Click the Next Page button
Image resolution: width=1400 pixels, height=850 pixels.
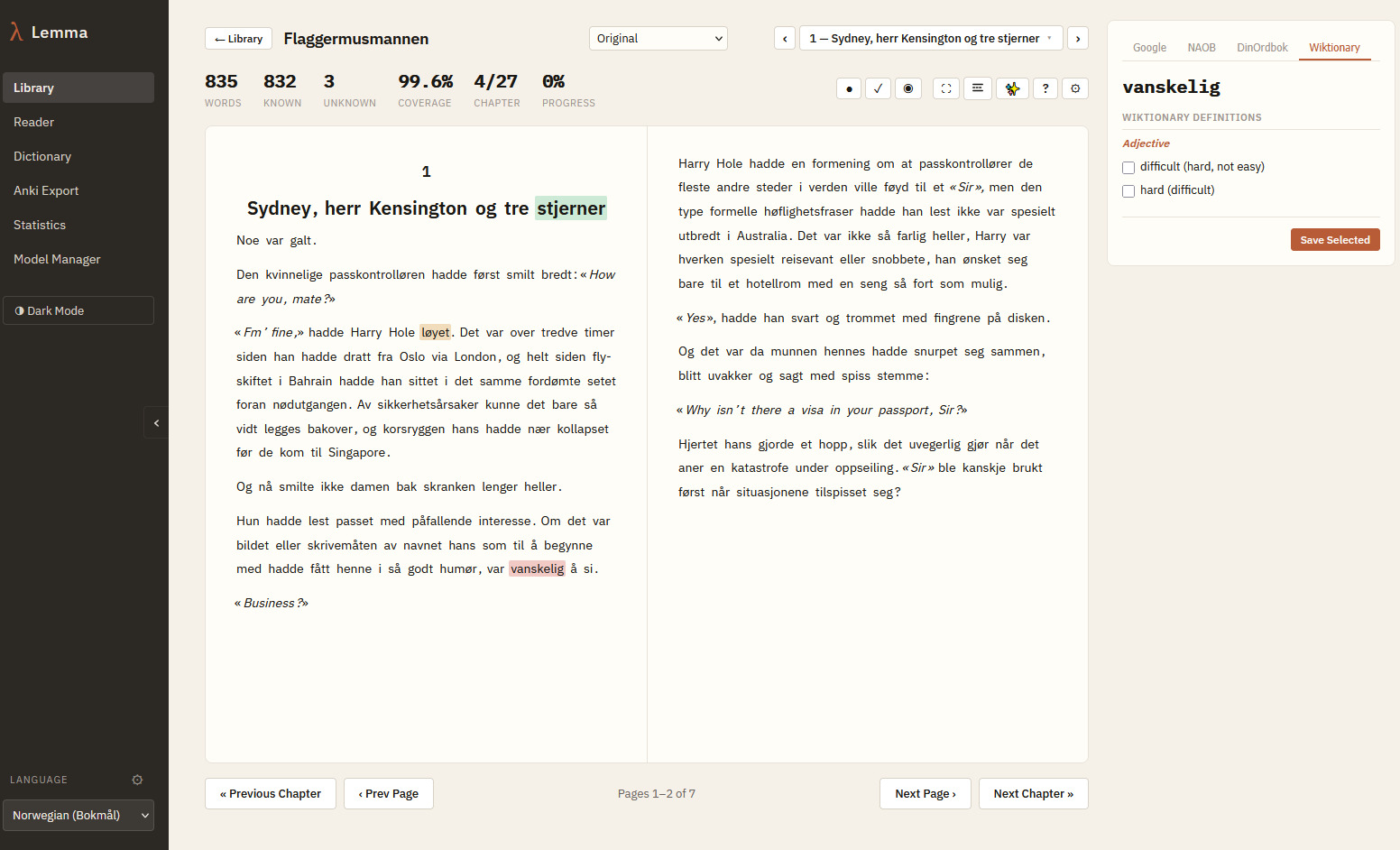(x=926, y=794)
